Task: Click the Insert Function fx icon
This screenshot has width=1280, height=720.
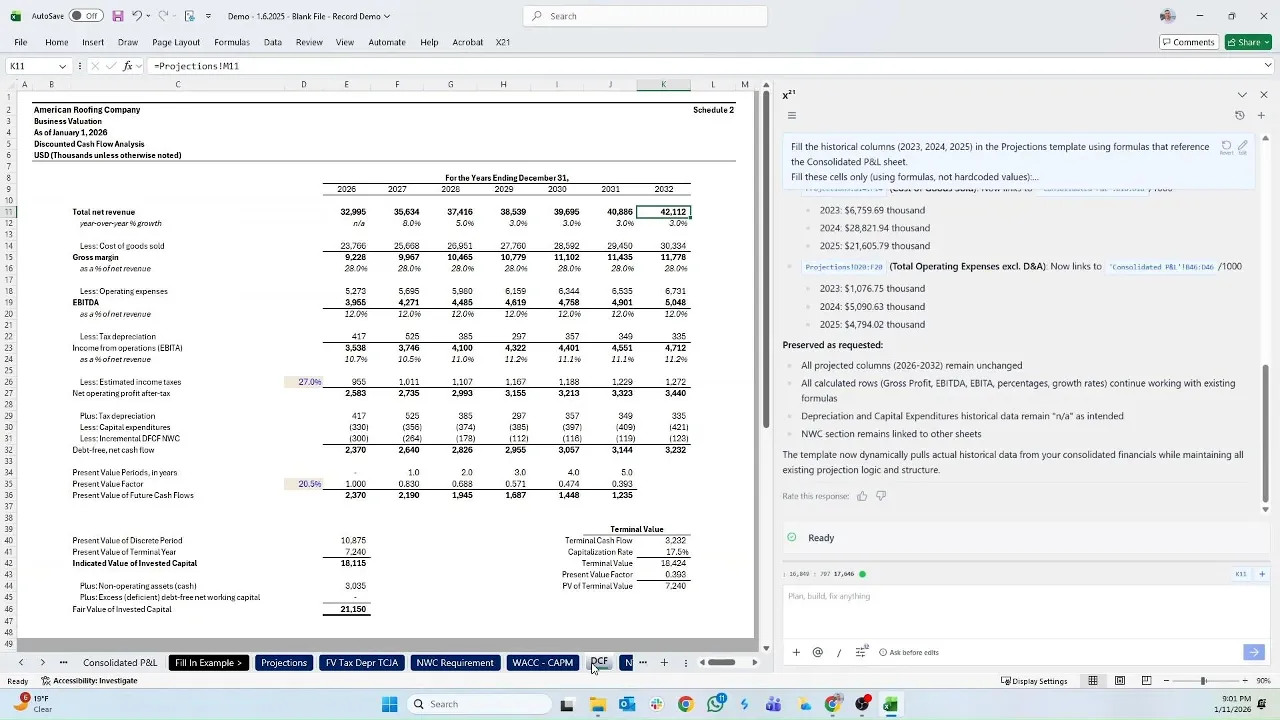Action: click(x=127, y=66)
